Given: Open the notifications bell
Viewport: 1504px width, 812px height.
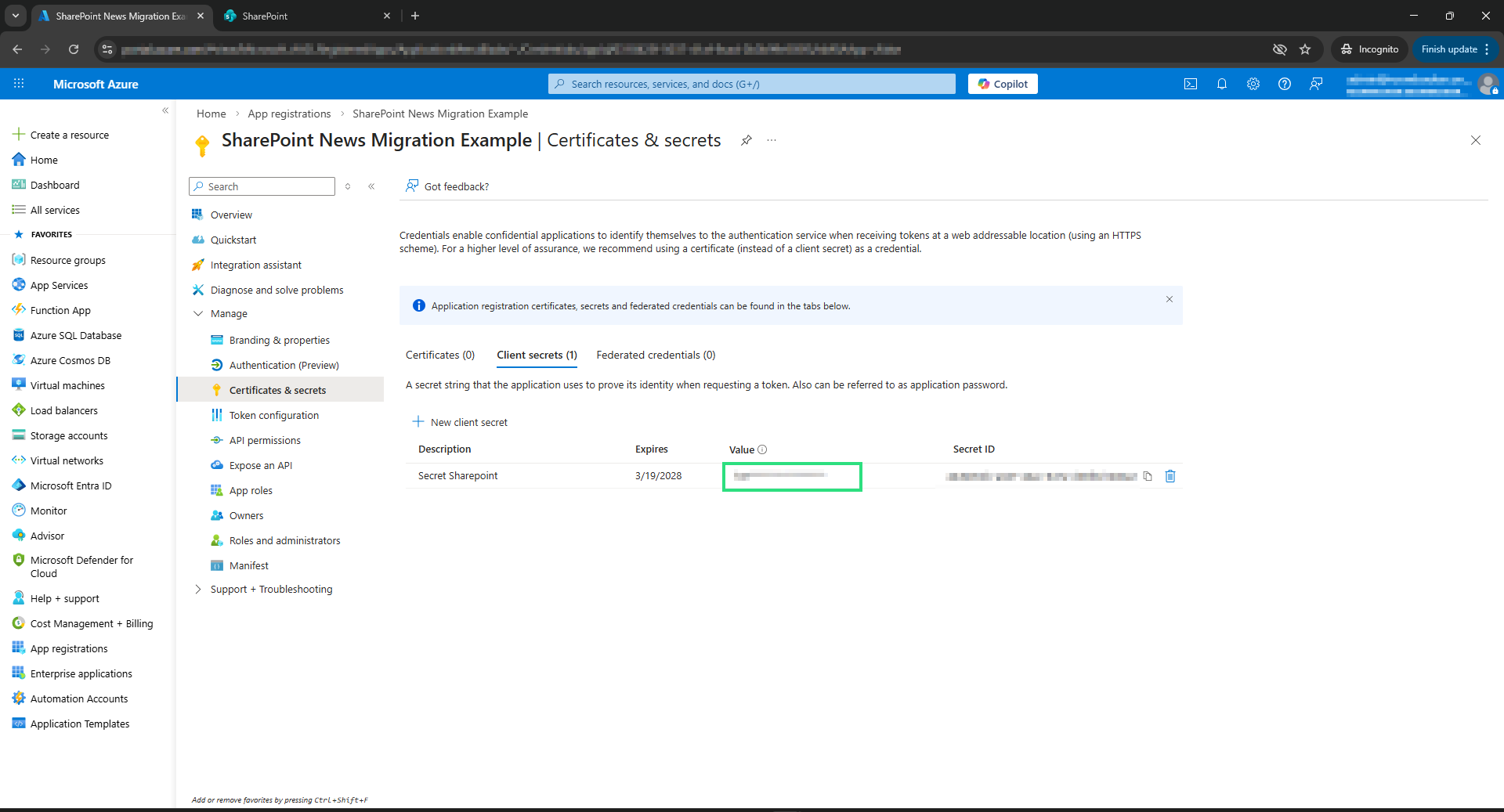Looking at the screenshot, I should click(1221, 84).
